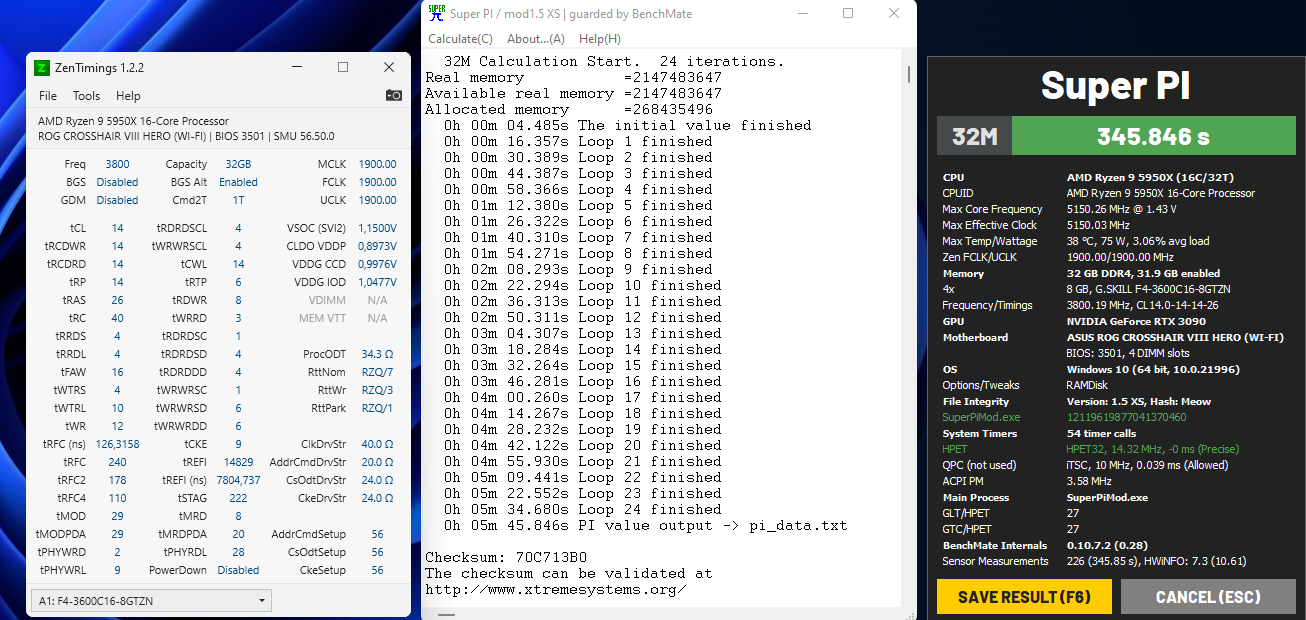Maximize the ZenTimings window
The image size is (1306, 620).
(x=343, y=67)
